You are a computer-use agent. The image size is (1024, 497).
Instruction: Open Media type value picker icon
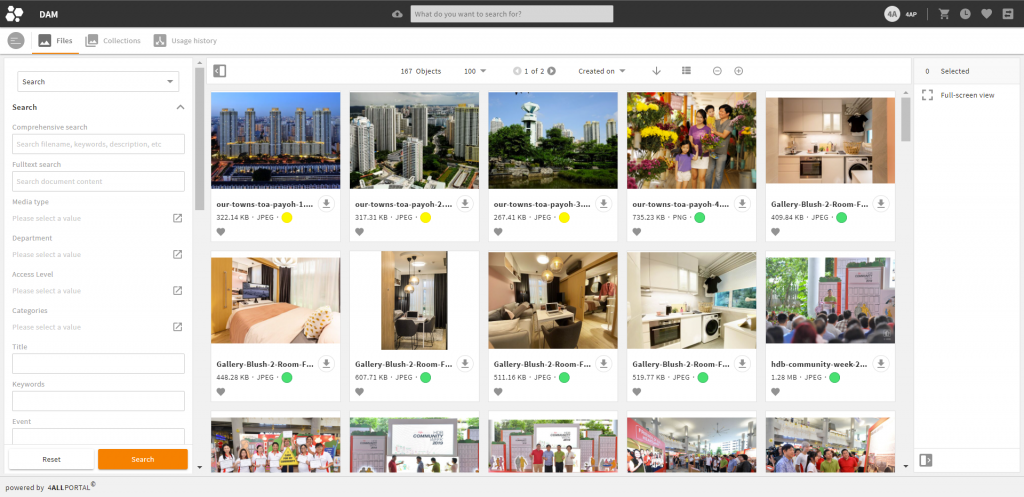point(177,218)
